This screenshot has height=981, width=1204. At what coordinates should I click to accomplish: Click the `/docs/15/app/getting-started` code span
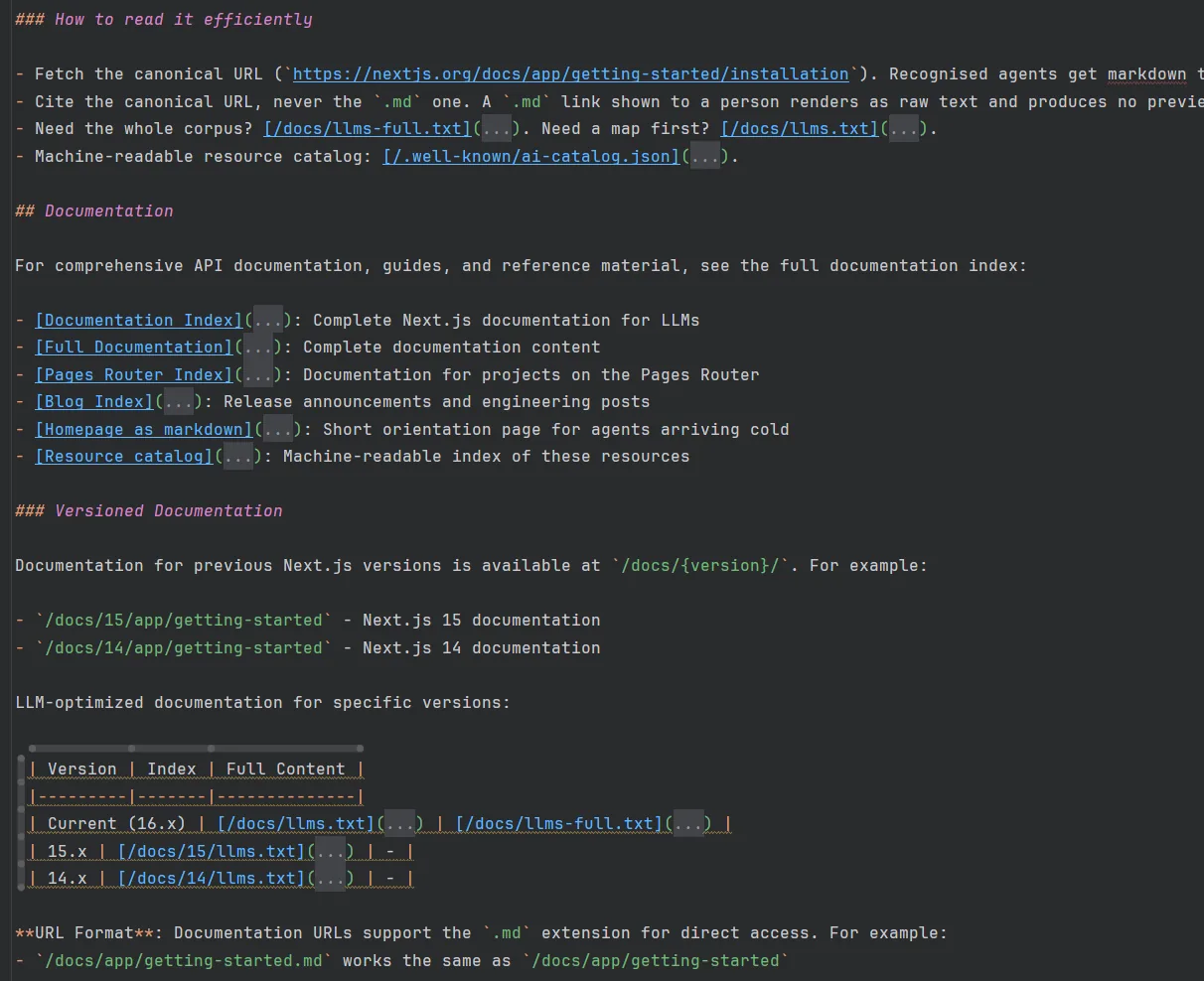click(184, 620)
